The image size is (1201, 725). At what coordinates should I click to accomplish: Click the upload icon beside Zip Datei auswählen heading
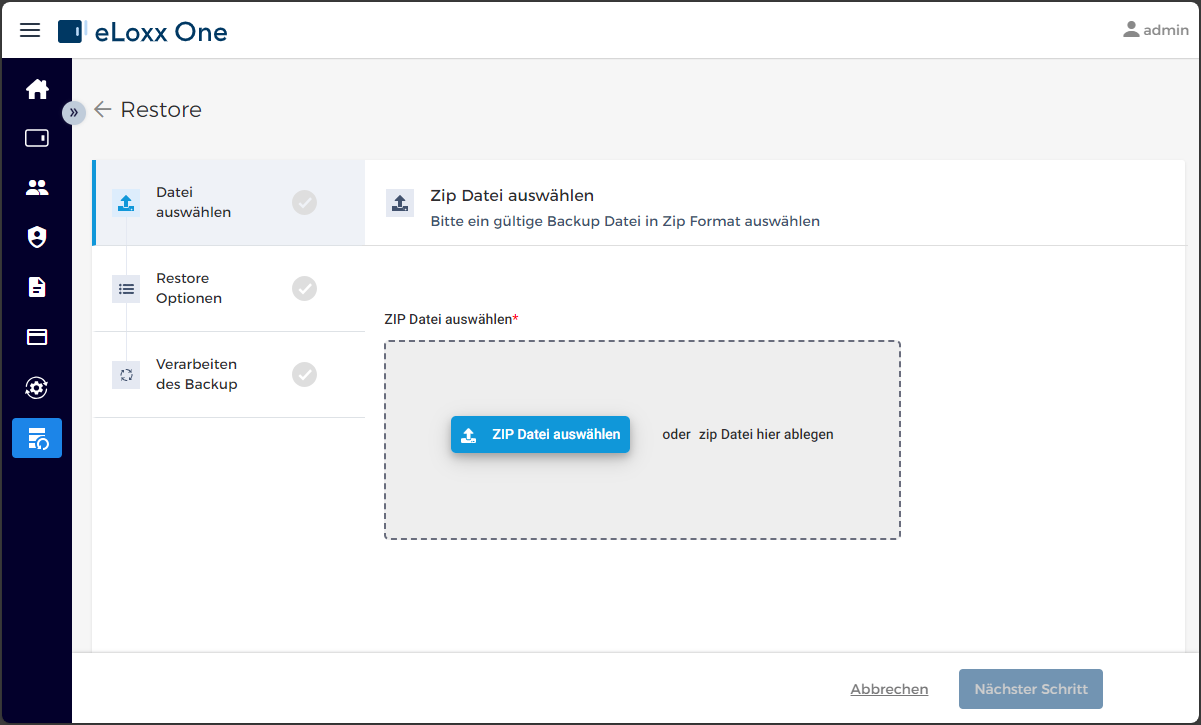400,203
